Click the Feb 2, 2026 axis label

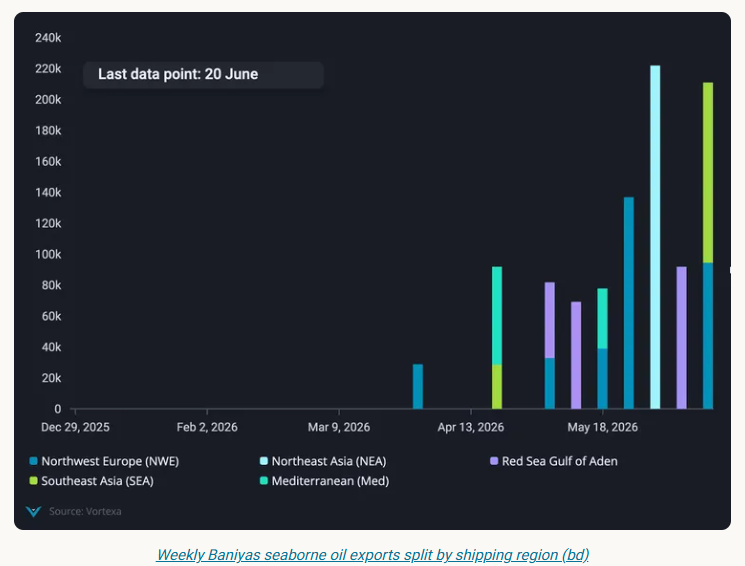point(207,427)
